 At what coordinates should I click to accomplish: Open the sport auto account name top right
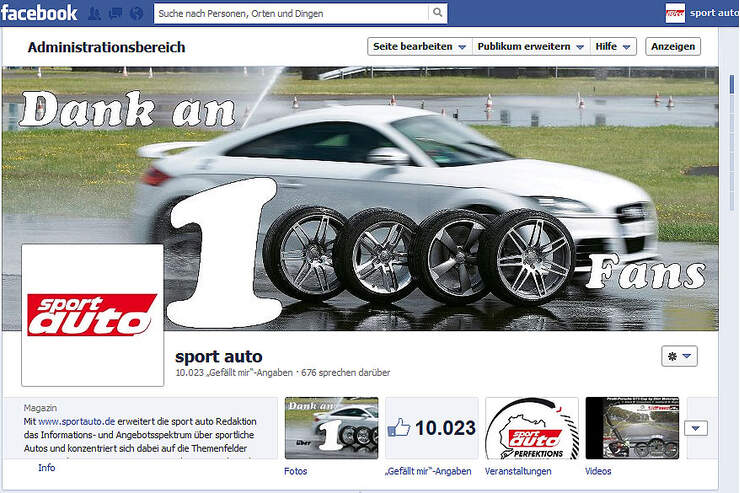click(x=715, y=13)
